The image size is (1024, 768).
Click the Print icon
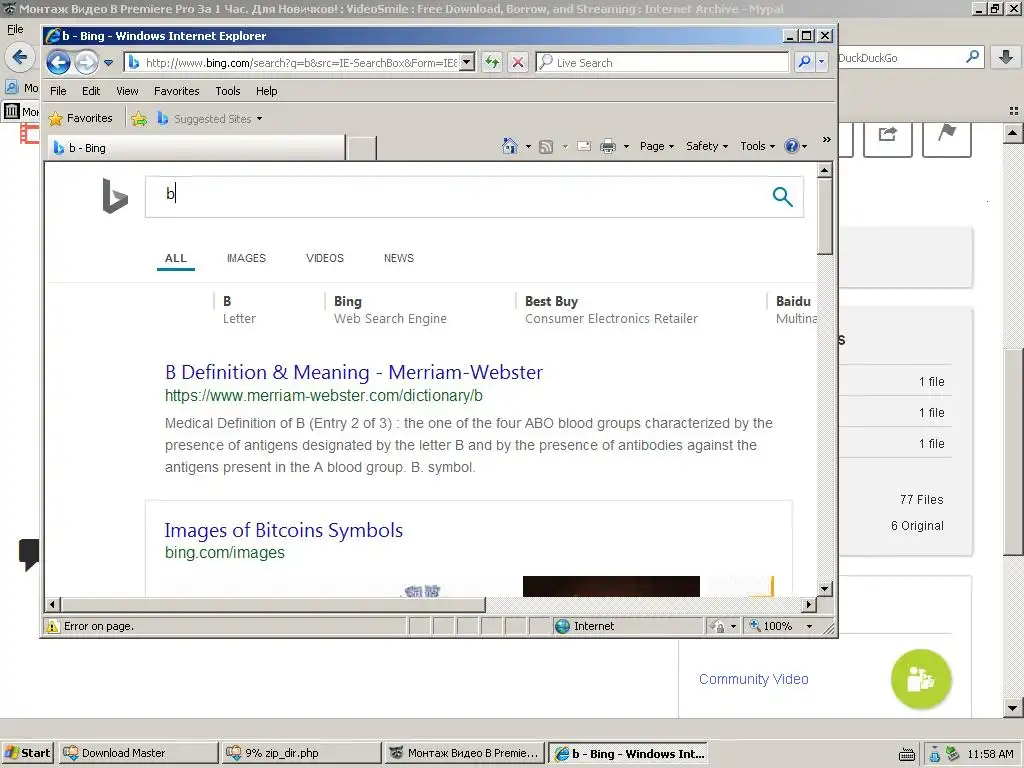[x=608, y=146]
